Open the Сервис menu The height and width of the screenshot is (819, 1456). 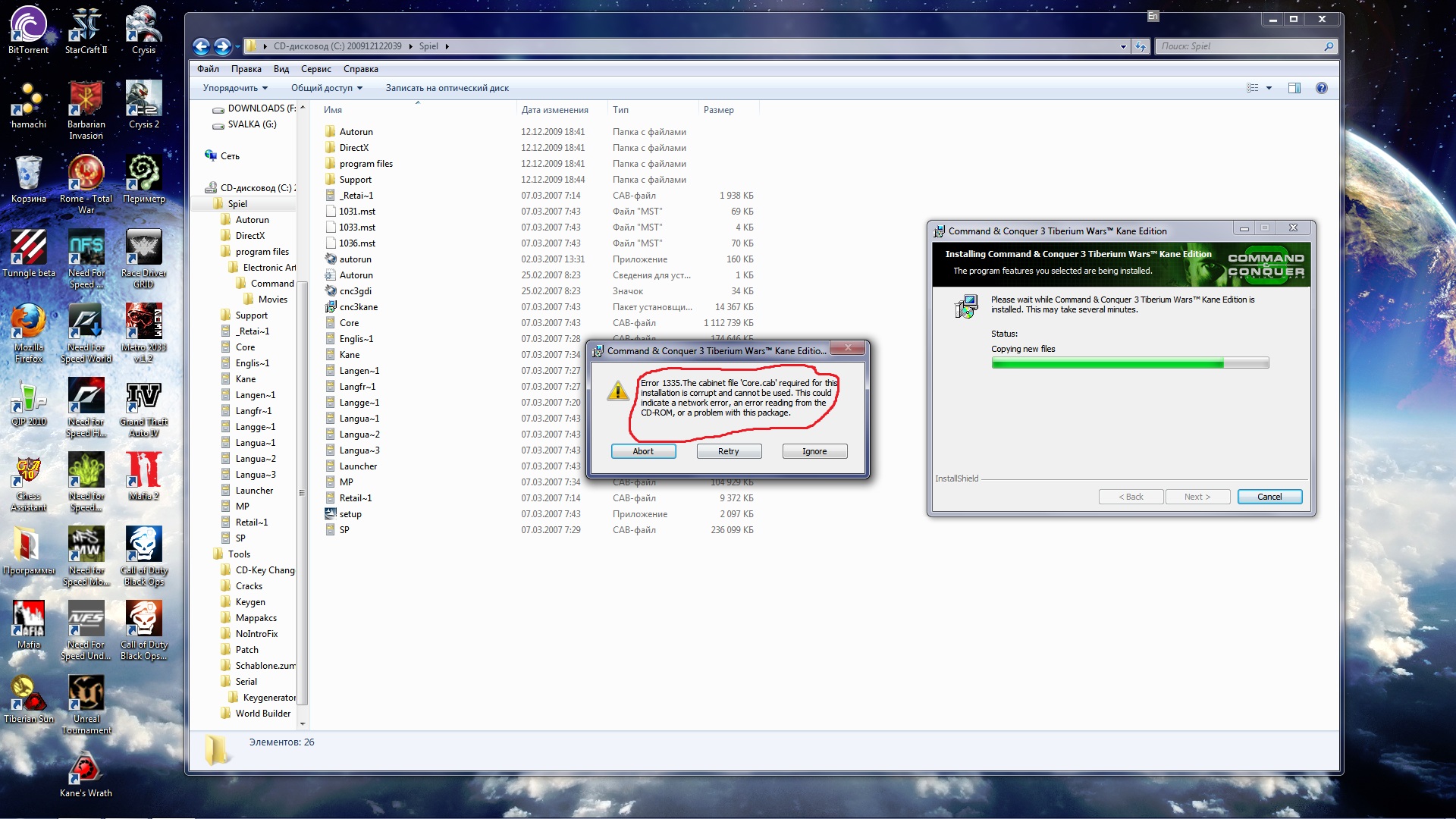point(316,69)
